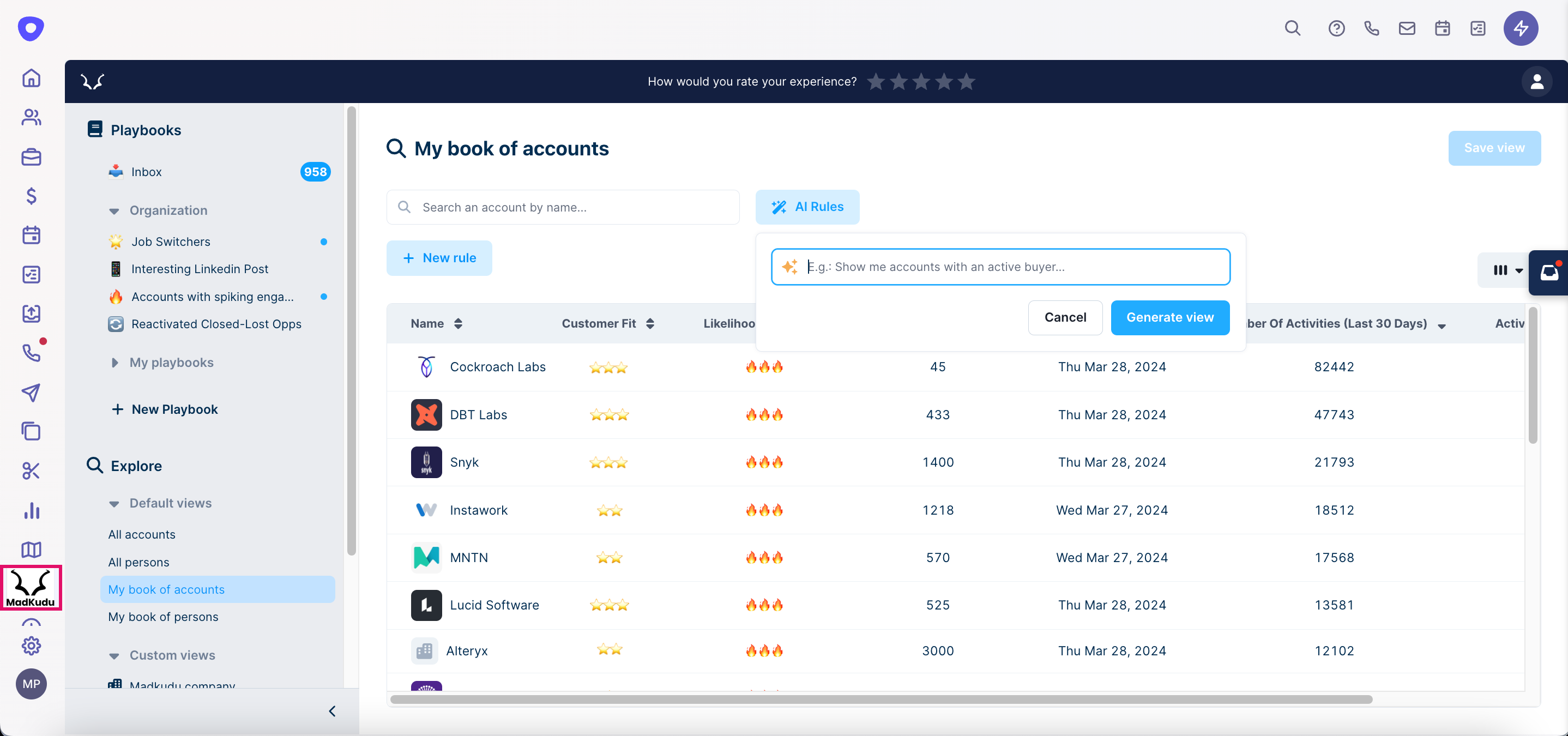Open the inbox tray widget on right edge

(x=1548, y=272)
